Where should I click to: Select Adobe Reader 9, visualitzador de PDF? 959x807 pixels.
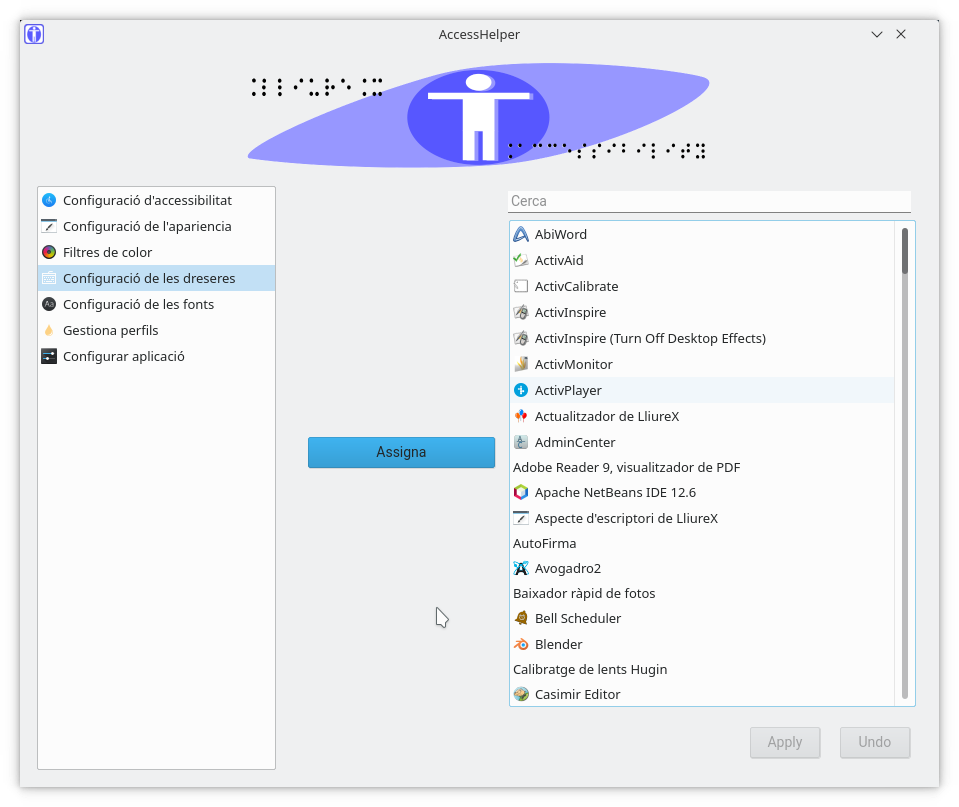coord(702,467)
